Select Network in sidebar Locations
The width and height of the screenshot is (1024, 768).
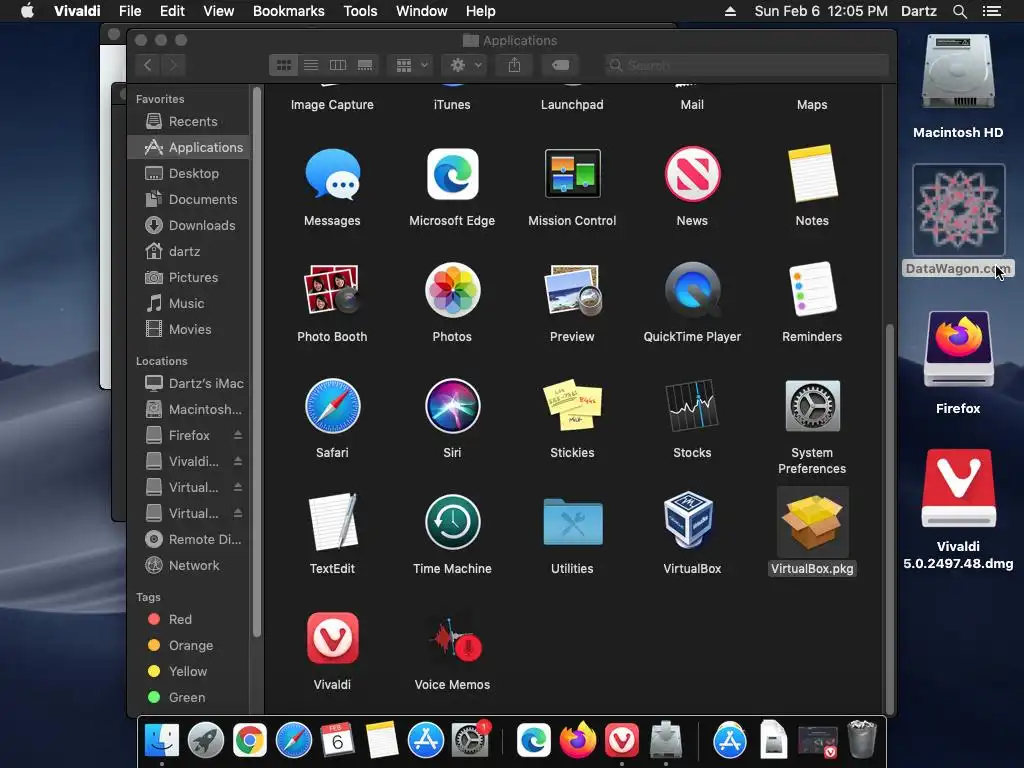pos(188,566)
